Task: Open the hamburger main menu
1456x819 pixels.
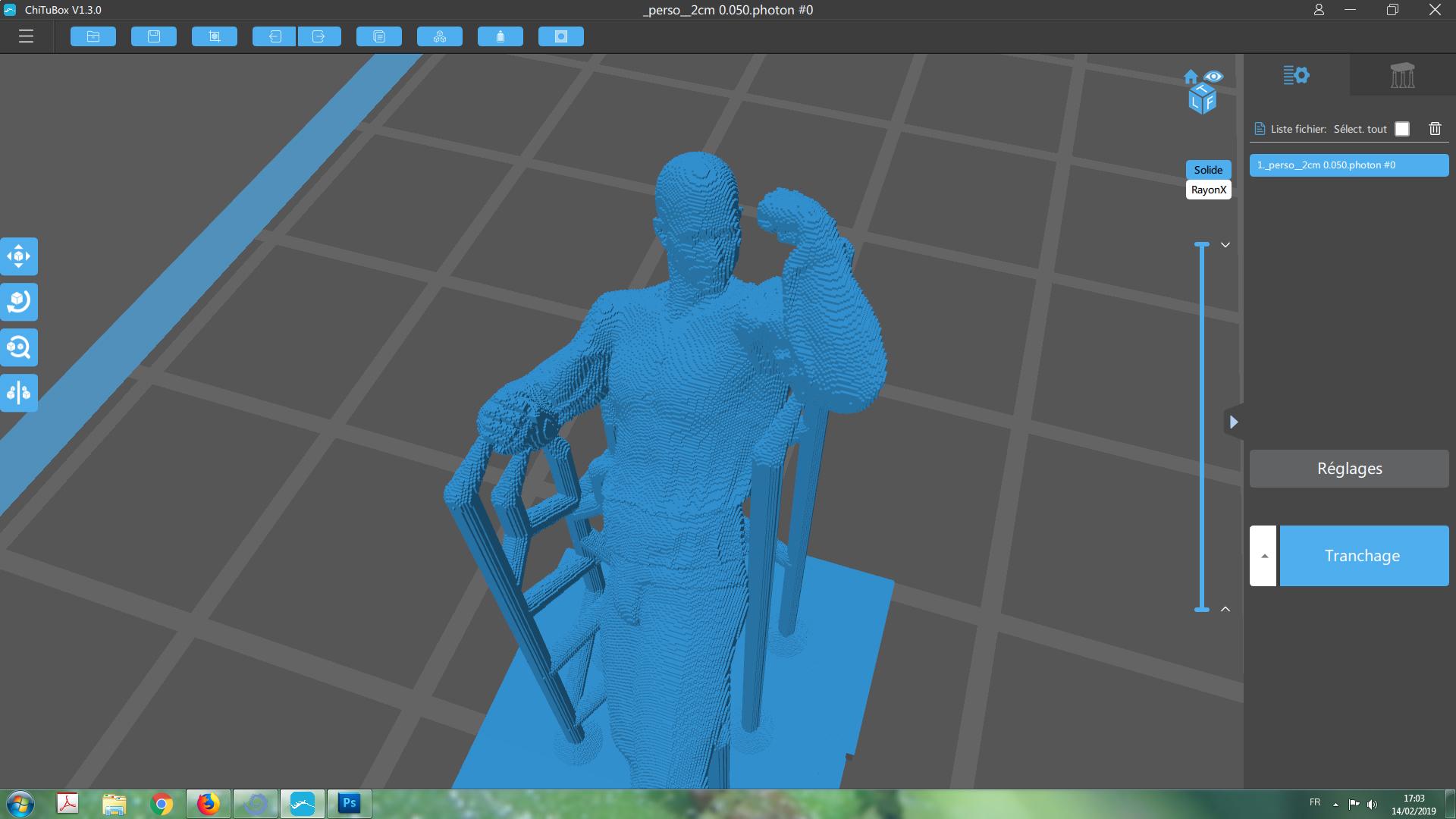Action: pos(26,36)
